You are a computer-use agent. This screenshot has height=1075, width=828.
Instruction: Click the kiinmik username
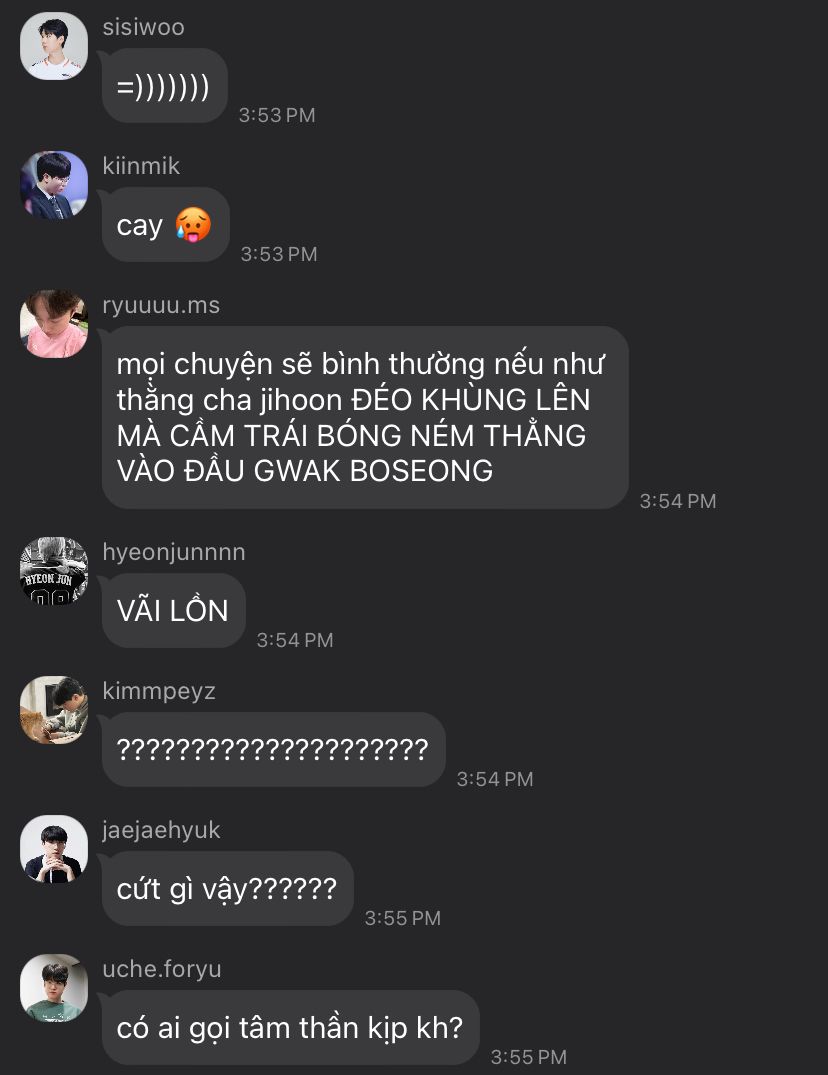(x=141, y=166)
